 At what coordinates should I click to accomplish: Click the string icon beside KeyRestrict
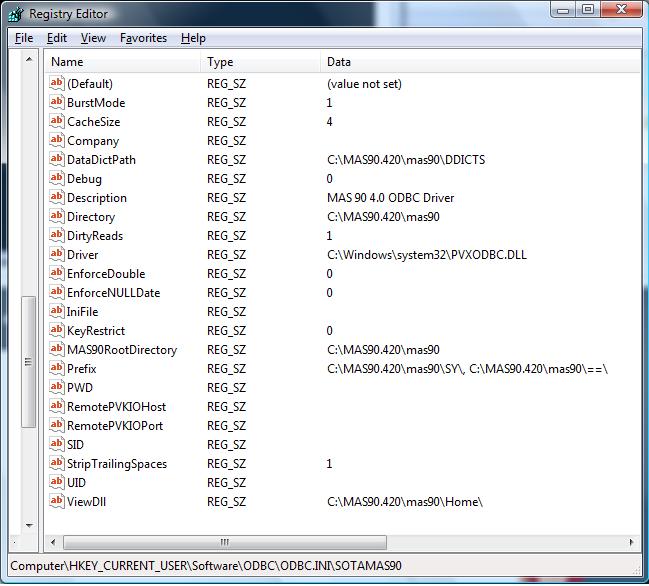pyautogui.click(x=57, y=331)
